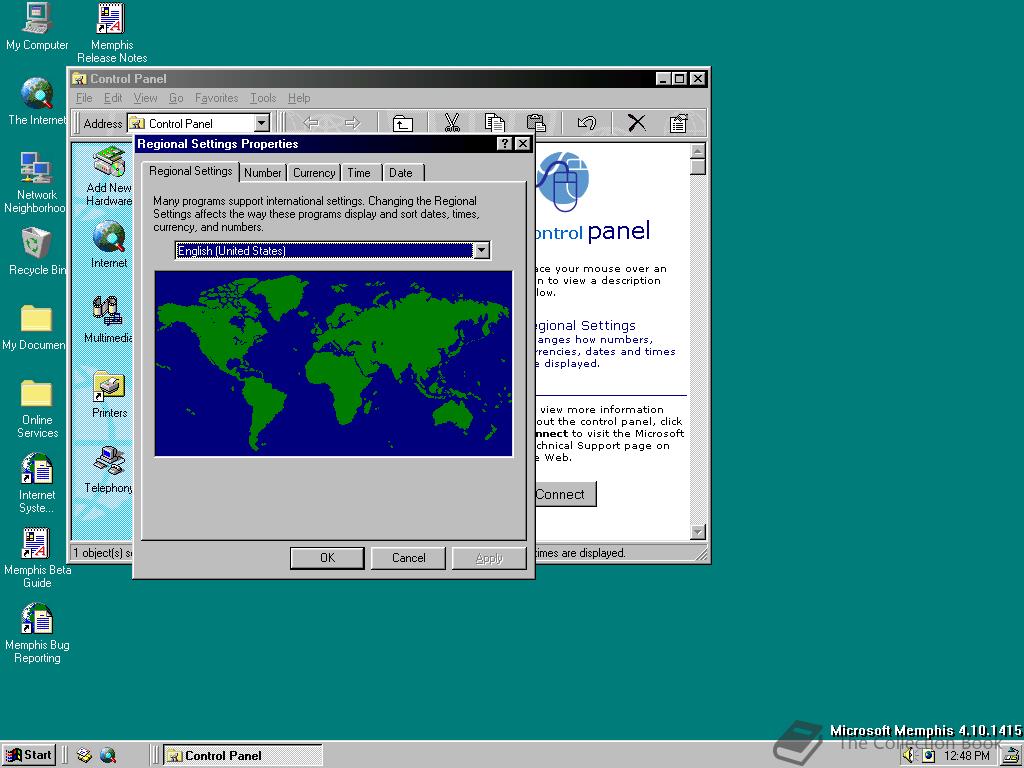The image size is (1024, 768).
Task: Select My Documents folder on desktop
Action: (x=35, y=327)
